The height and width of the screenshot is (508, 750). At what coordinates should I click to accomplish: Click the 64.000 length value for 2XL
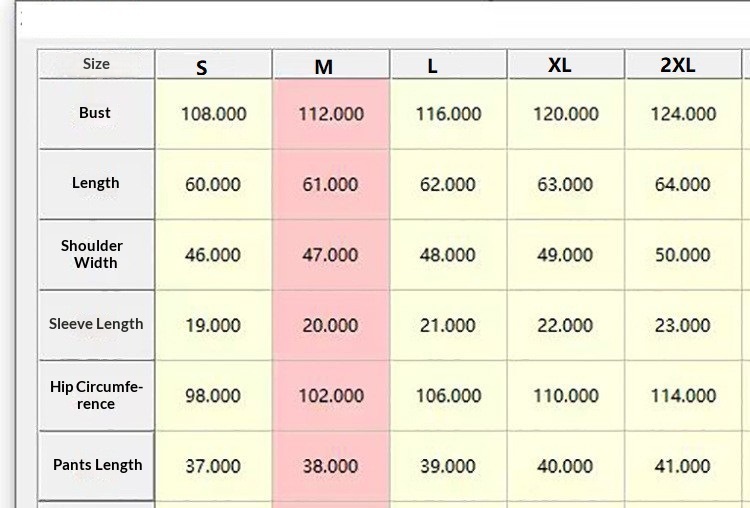point(682,185)
